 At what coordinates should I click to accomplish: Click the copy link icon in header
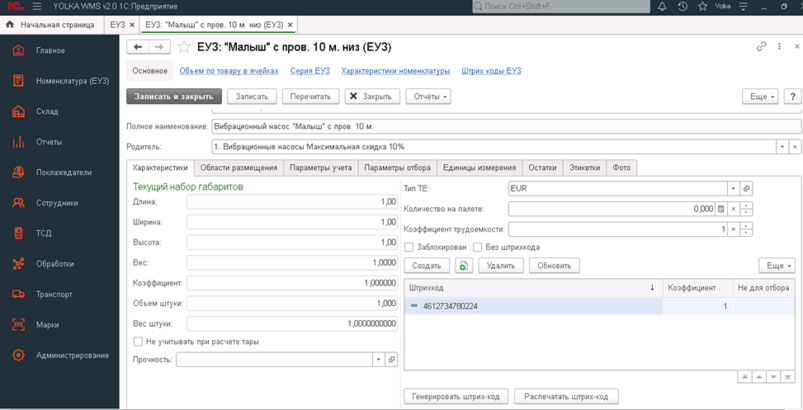761,47
